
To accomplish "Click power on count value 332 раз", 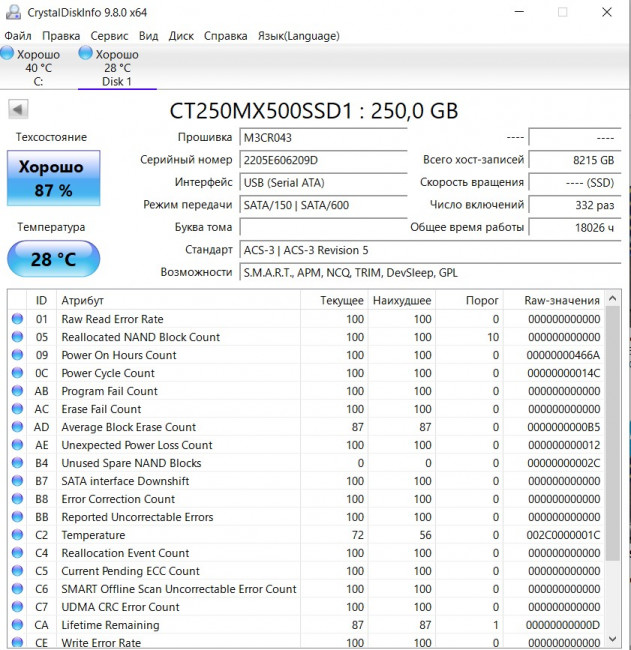I will point(575,205).
